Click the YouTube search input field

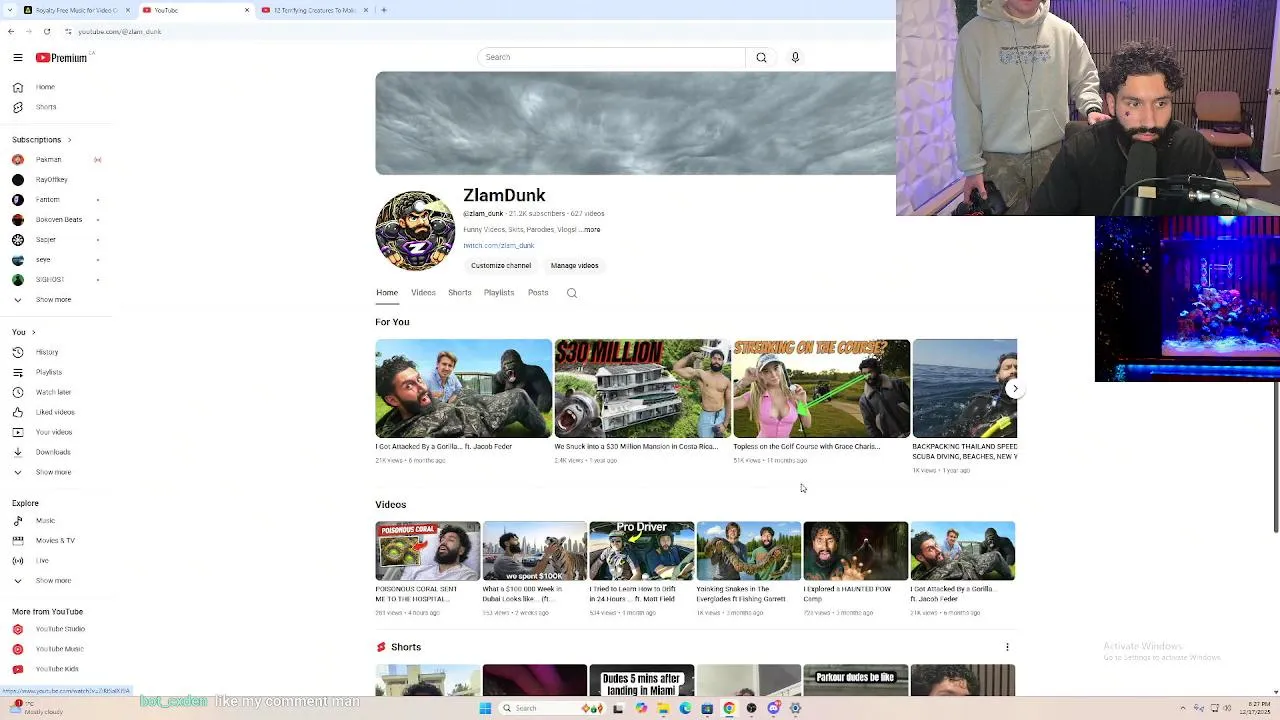point(611,57)
